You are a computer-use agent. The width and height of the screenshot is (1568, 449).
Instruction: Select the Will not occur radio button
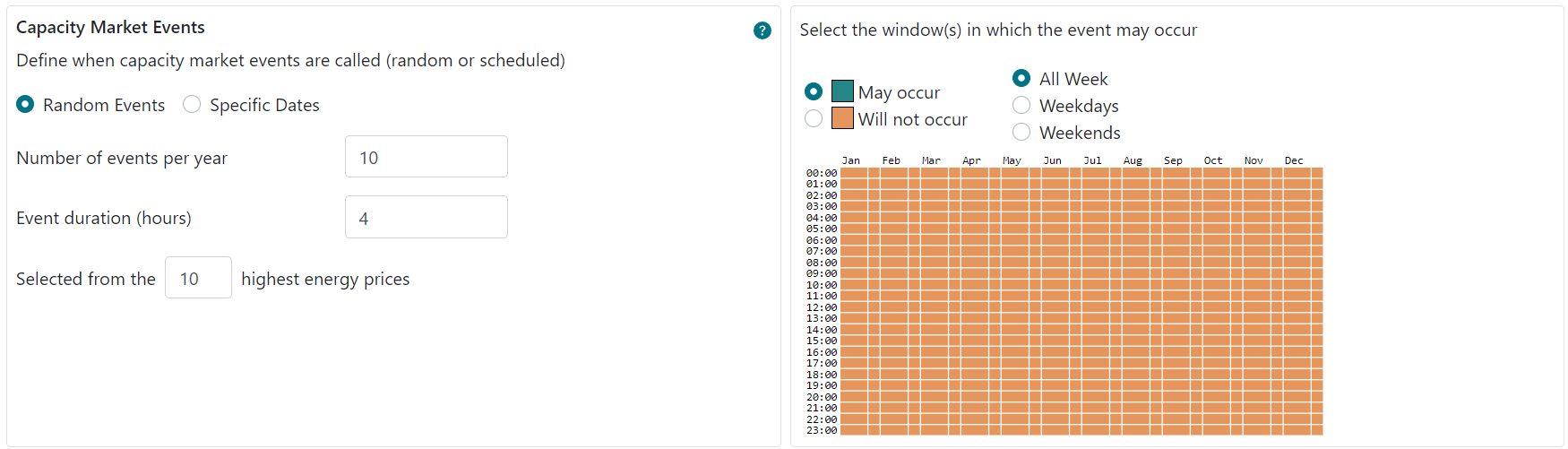tap(814, 118)
